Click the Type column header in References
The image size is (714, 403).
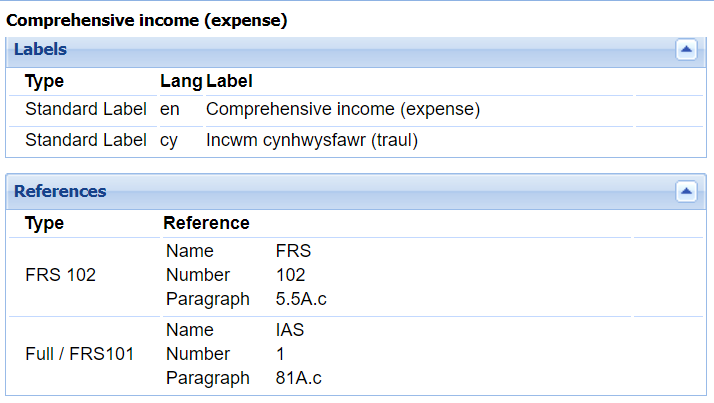44,224
